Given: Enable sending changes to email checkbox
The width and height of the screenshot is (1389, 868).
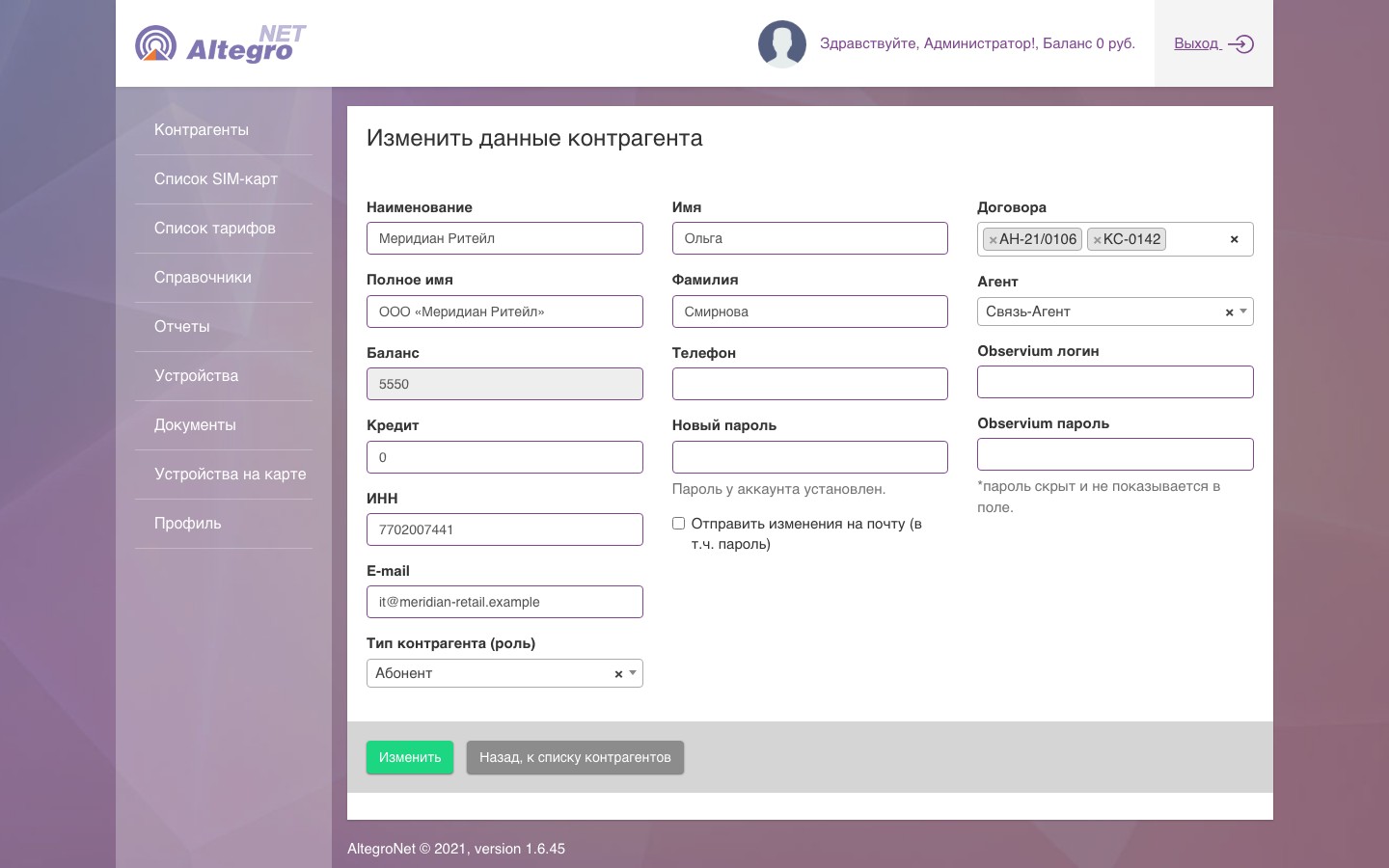Looking at the screenshot, I should tap(678, 524).
